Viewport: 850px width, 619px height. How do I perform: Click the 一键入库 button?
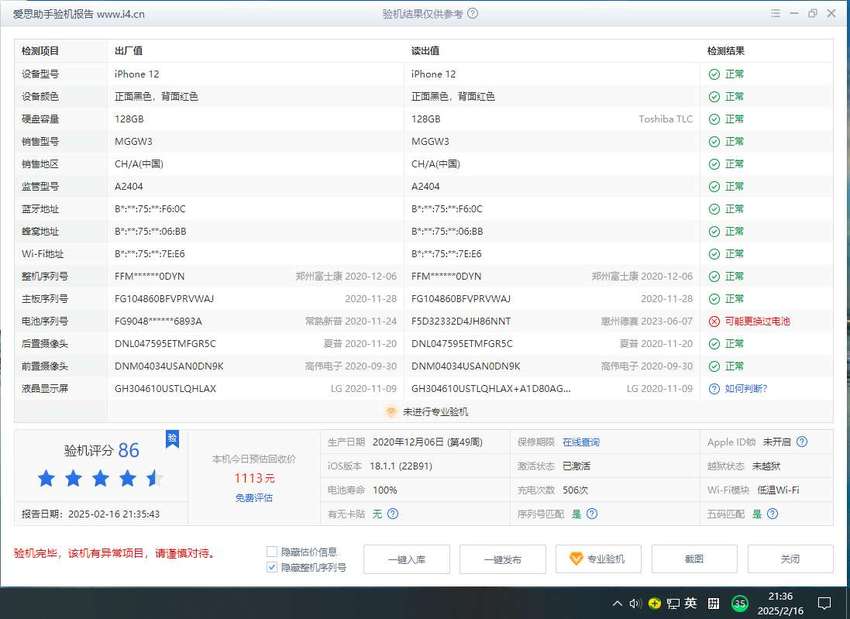(x=407, y=559)
